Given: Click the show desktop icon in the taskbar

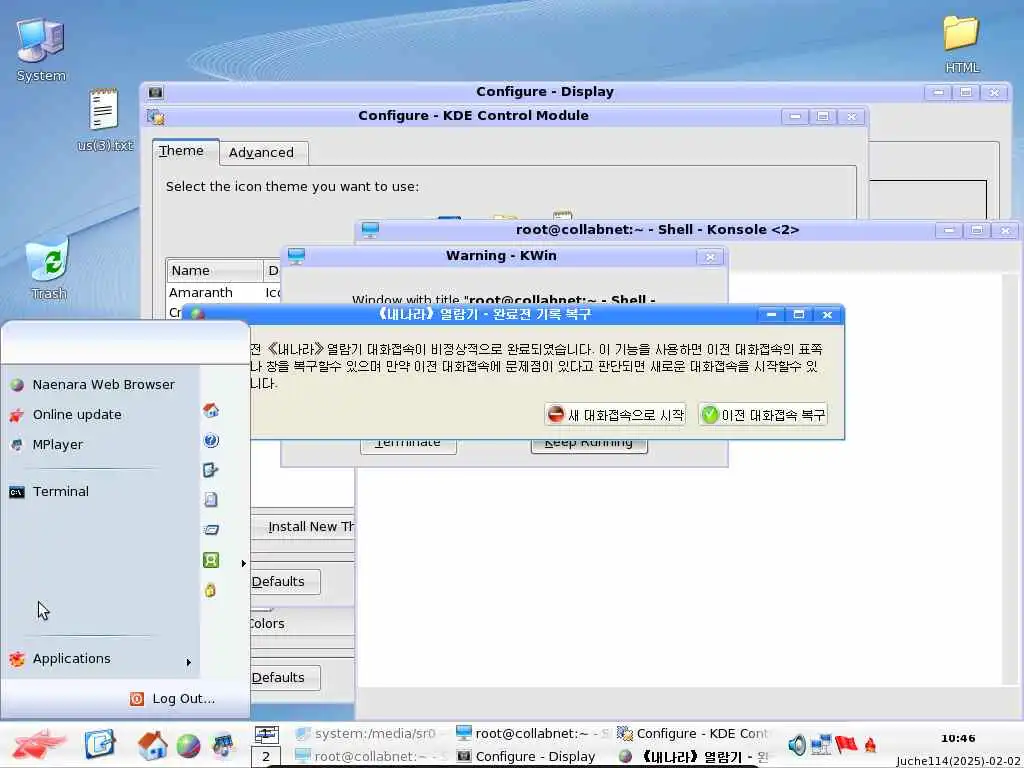Looking at the screenshot, I should pos(100,744).
